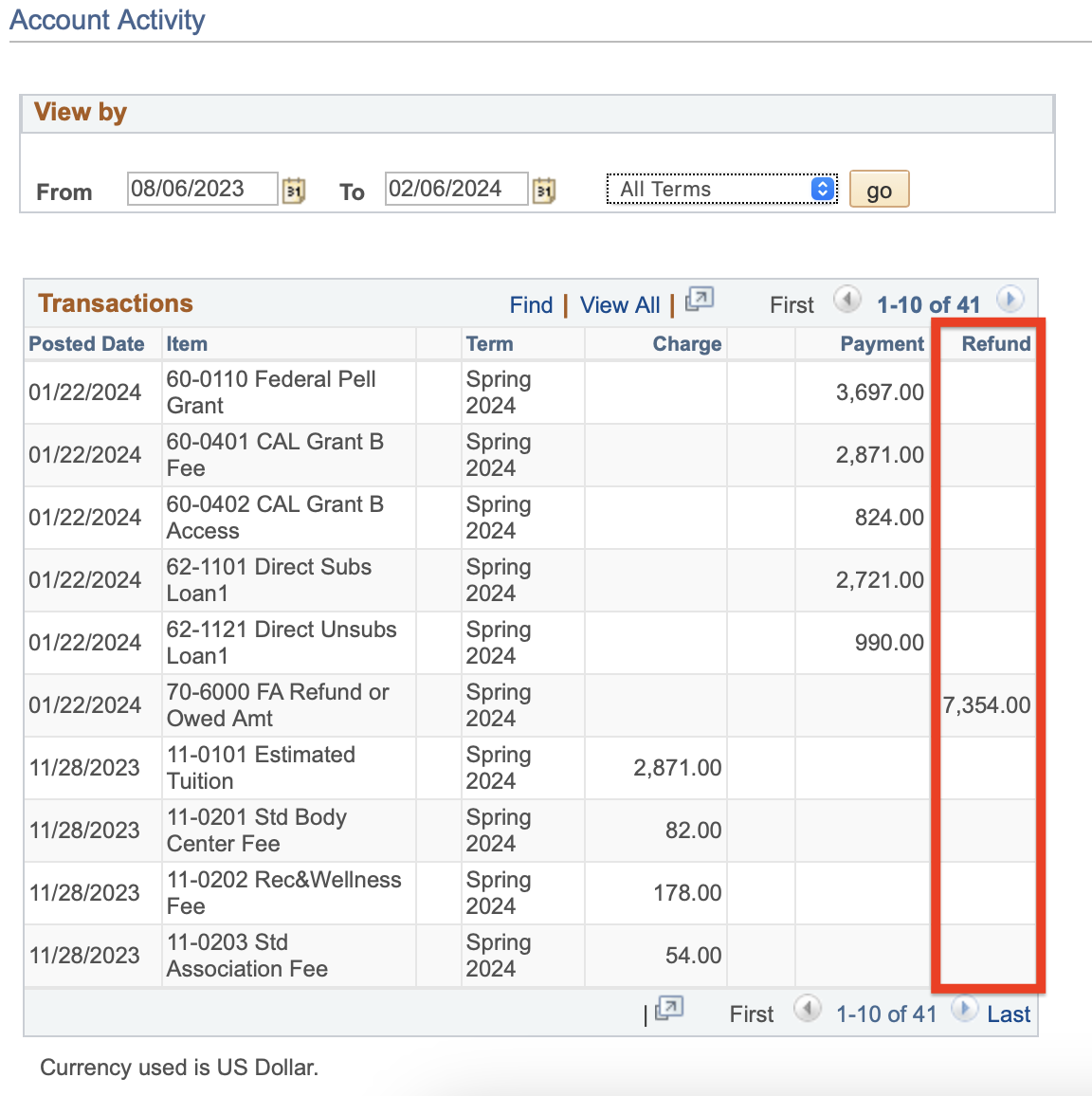Open the calendar picker for the From date
Image resolution: width=1092 pixels, height=1096 pixels.
tap(294, 190)
